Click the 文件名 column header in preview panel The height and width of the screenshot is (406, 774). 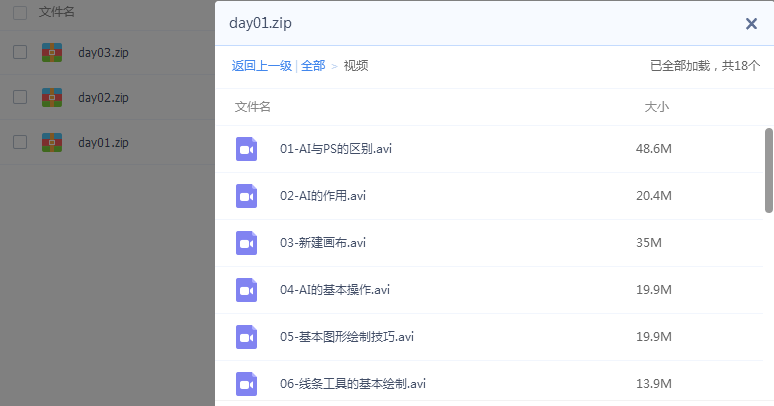click(252, 107)
